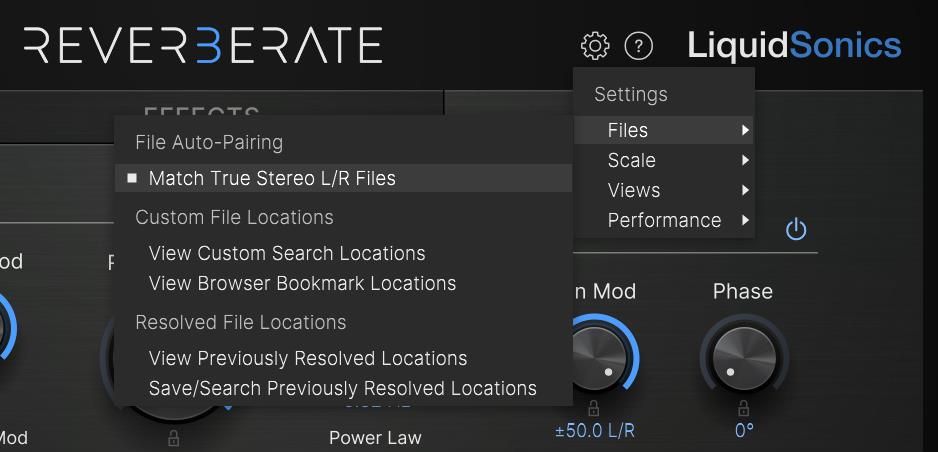
Task: Click the ±50.0 L/R value
Action: (595, 430)
